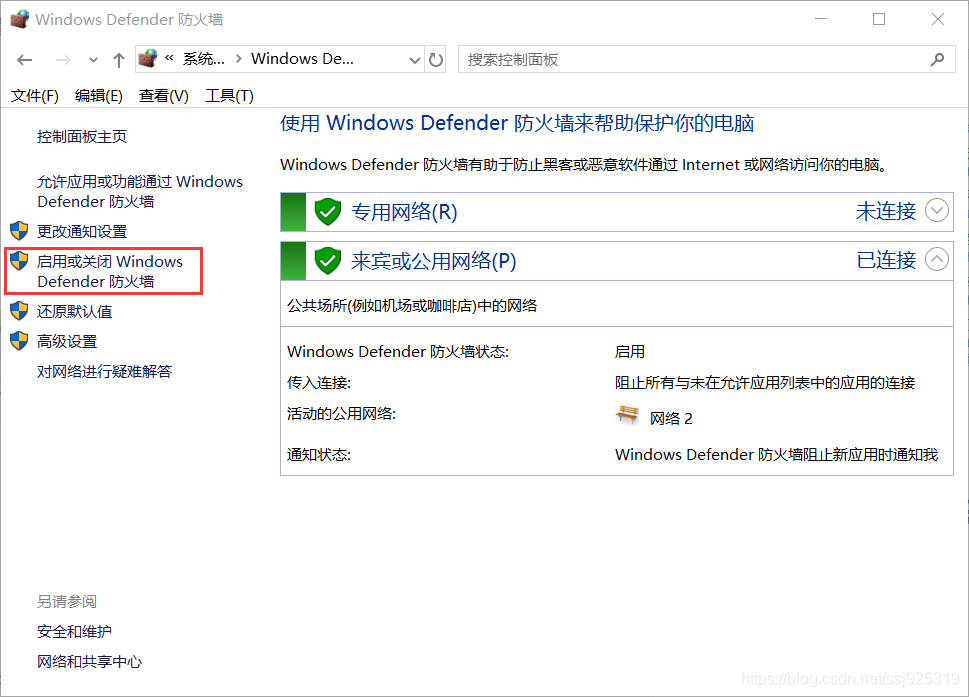Open the recent locations dropdown arrow
Image resolution: width=969 pixels, height=697 pixels.
(93, 60)
